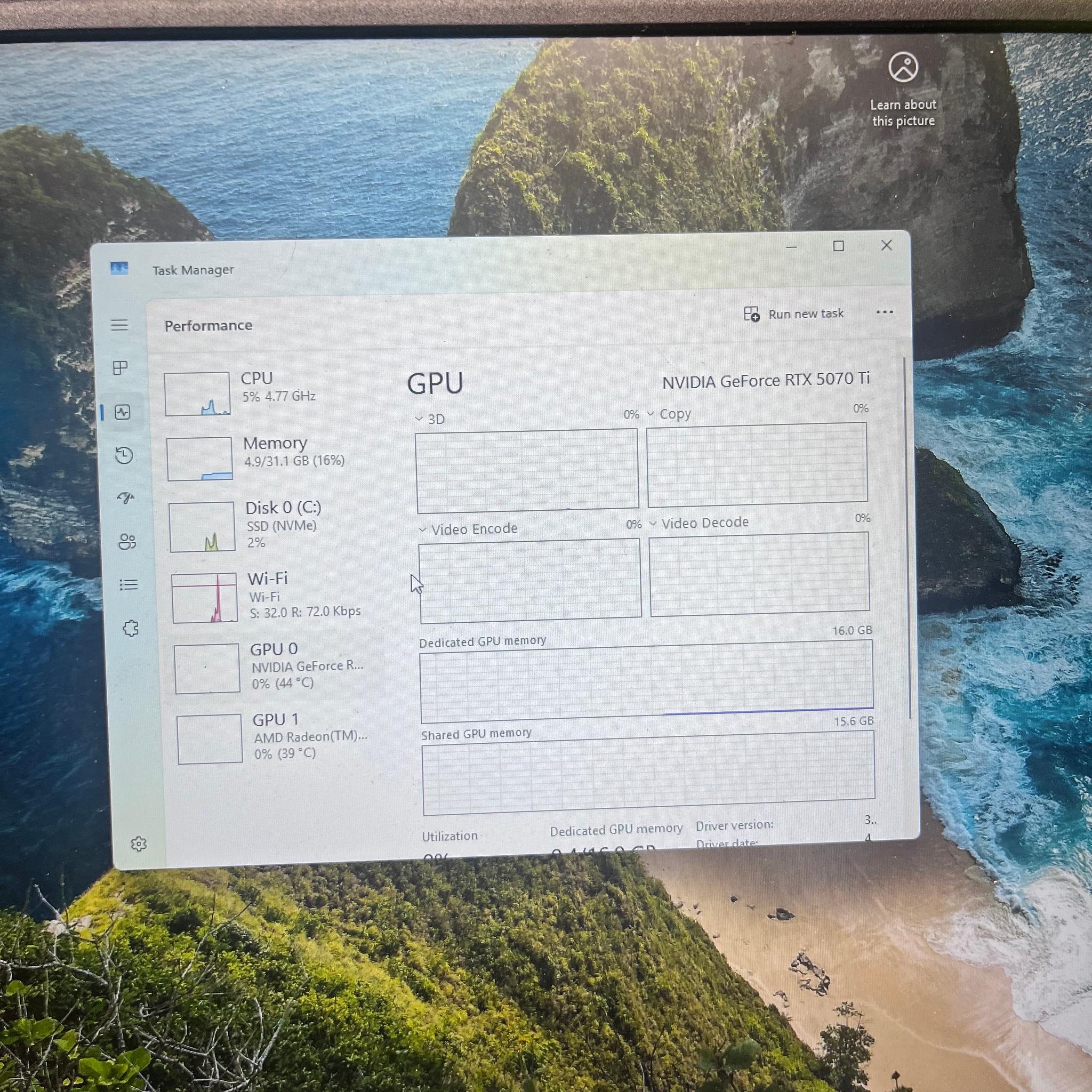Click Learn about this picture icon
Screen dimensions: 1092x1092
point(903,67)
